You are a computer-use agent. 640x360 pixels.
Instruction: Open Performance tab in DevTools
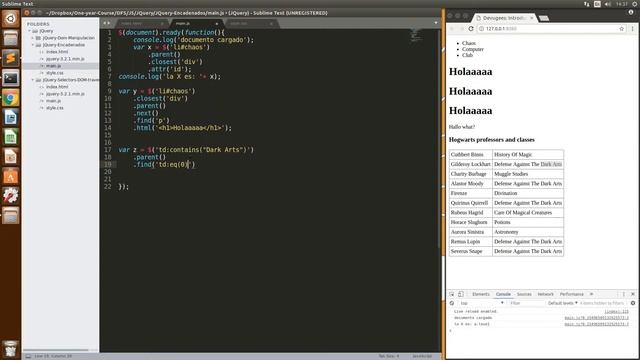572,294
